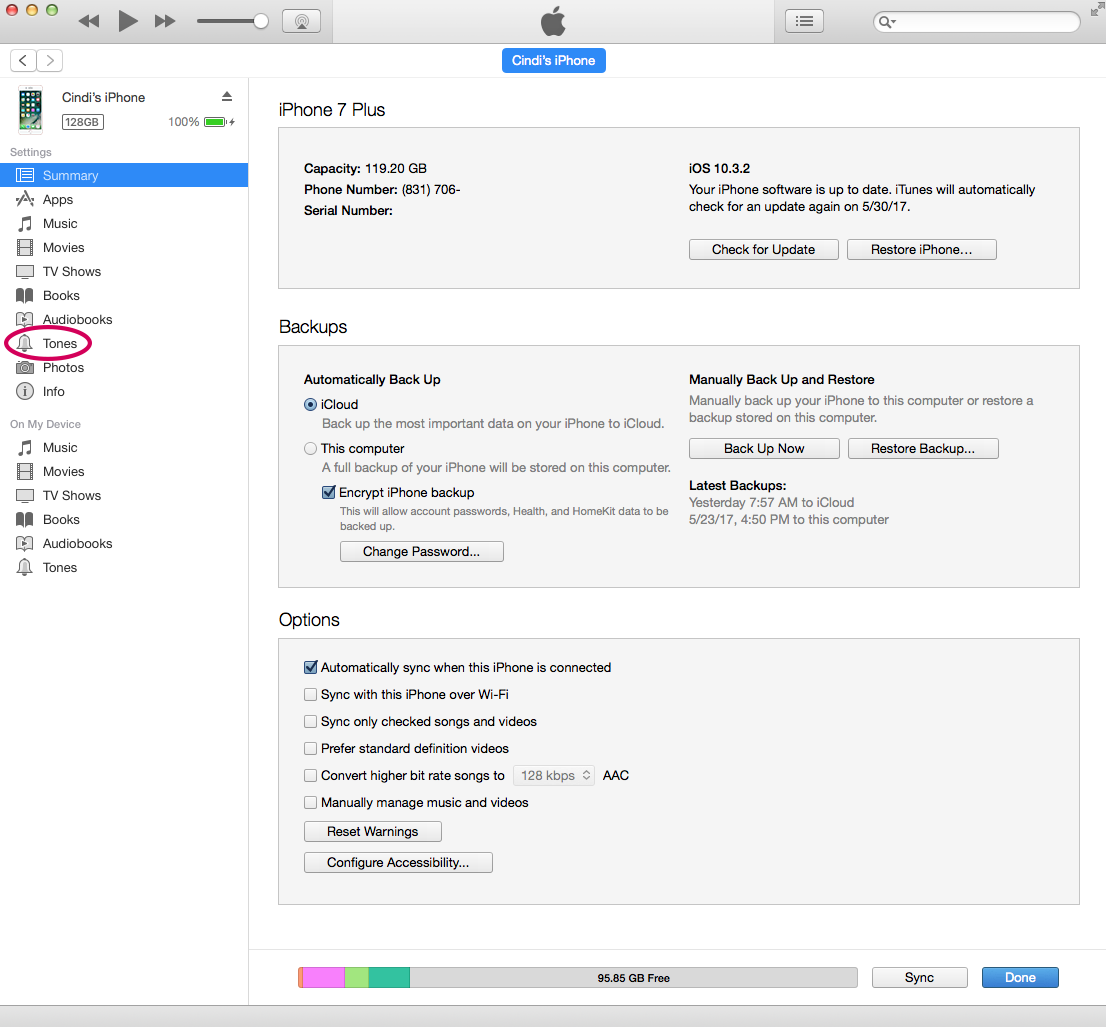
Task: Click the blue Done button
Action: coord(1020,978)
